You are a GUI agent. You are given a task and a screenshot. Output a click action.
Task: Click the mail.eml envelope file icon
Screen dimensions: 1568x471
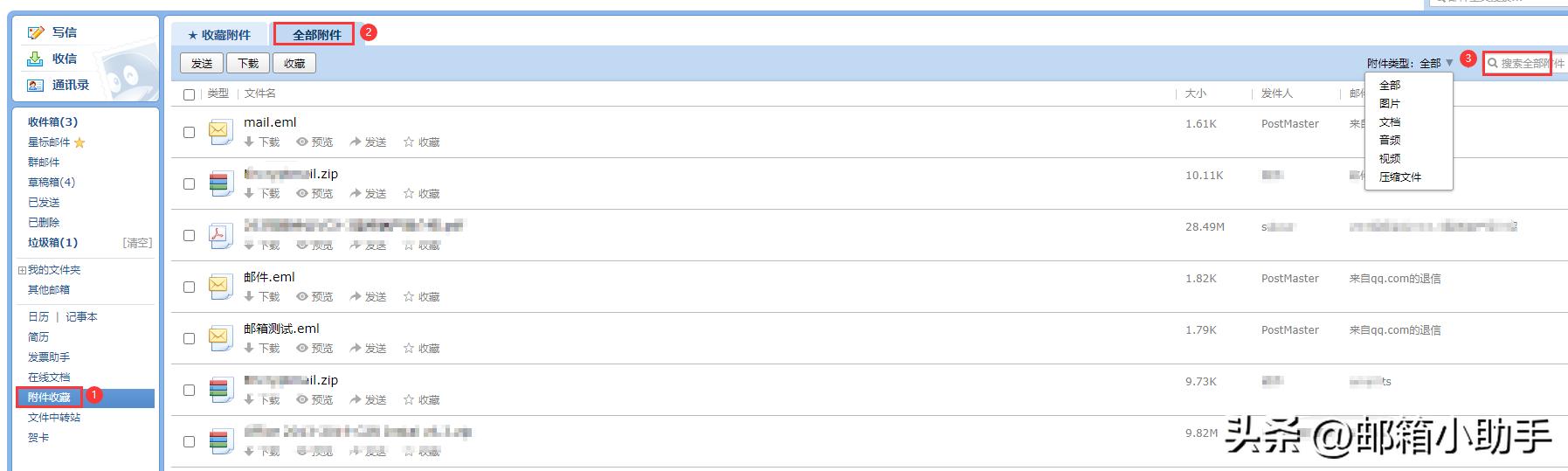218,132
